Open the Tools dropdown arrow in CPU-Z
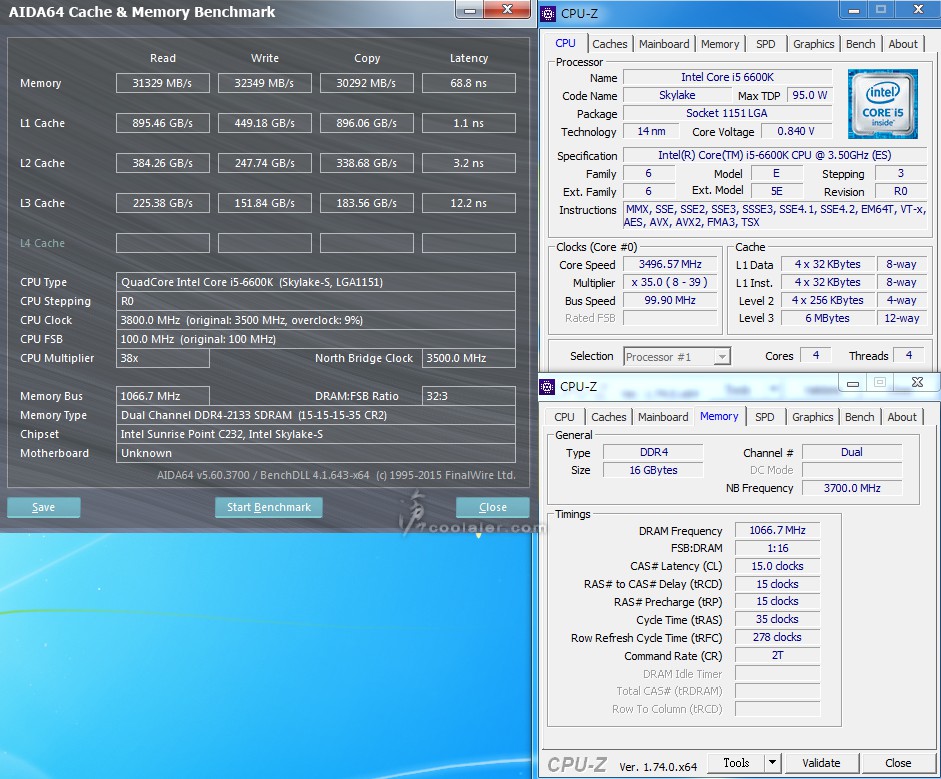 click(772, 763)
